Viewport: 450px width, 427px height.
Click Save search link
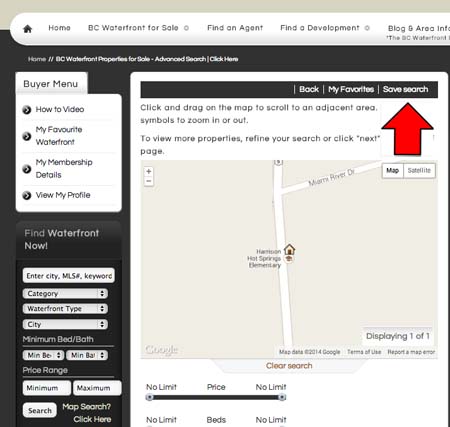click(405, 89)
